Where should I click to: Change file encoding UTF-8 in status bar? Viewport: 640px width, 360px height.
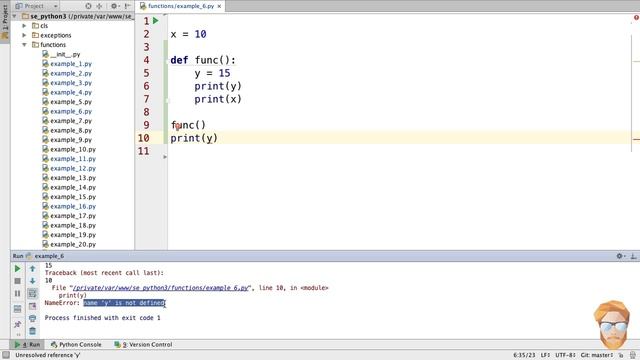565,355
